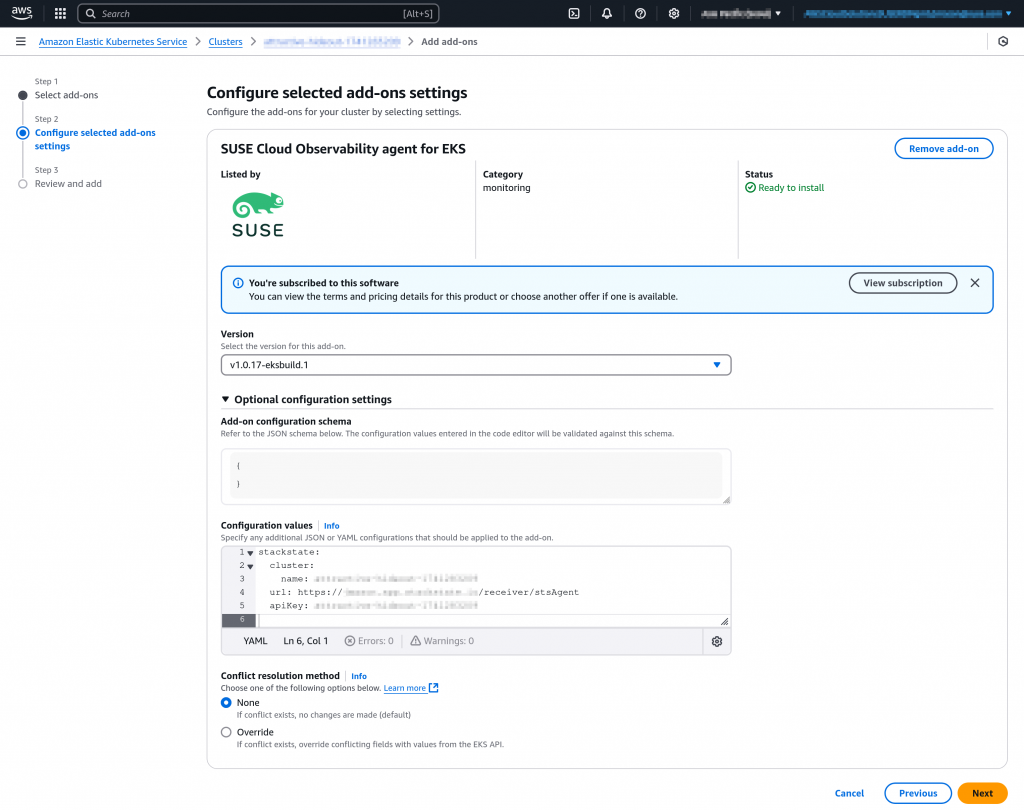The image size is (1024, 810).
Task: Click the Remove add-on button
Action: point(943,149)
